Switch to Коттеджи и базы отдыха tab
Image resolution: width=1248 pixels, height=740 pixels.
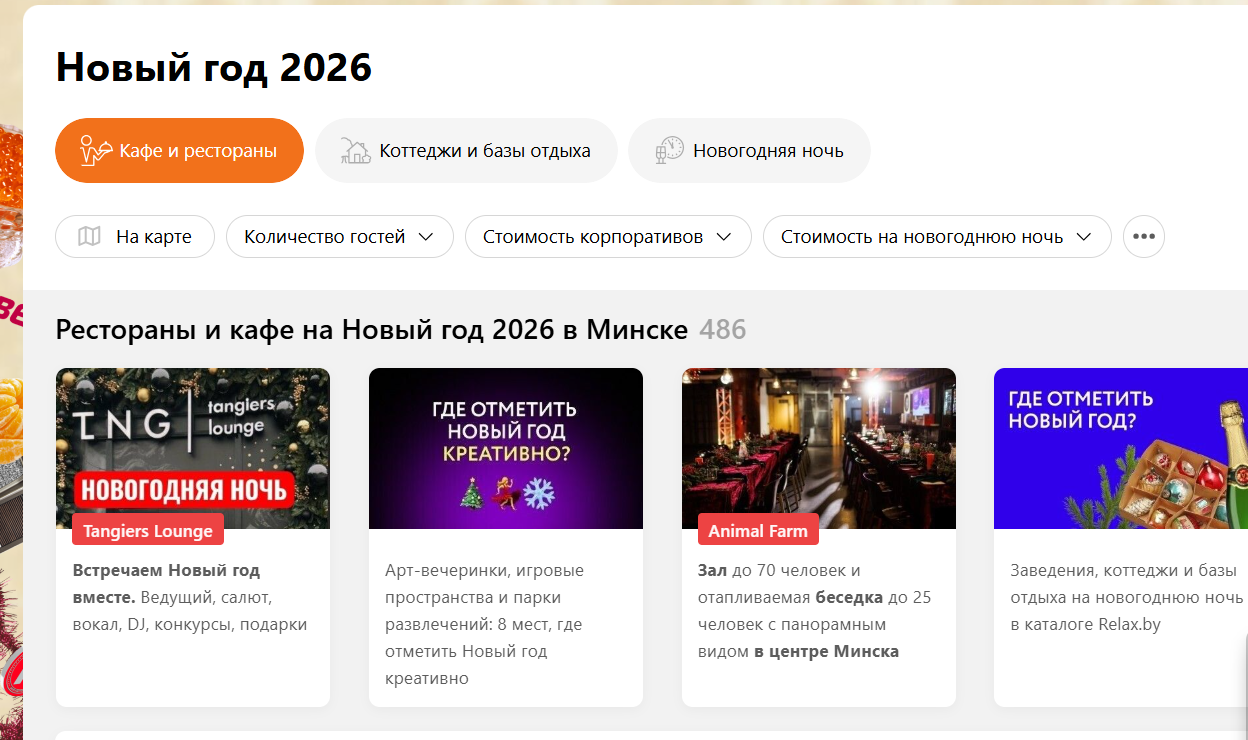(x=466, y=151)
